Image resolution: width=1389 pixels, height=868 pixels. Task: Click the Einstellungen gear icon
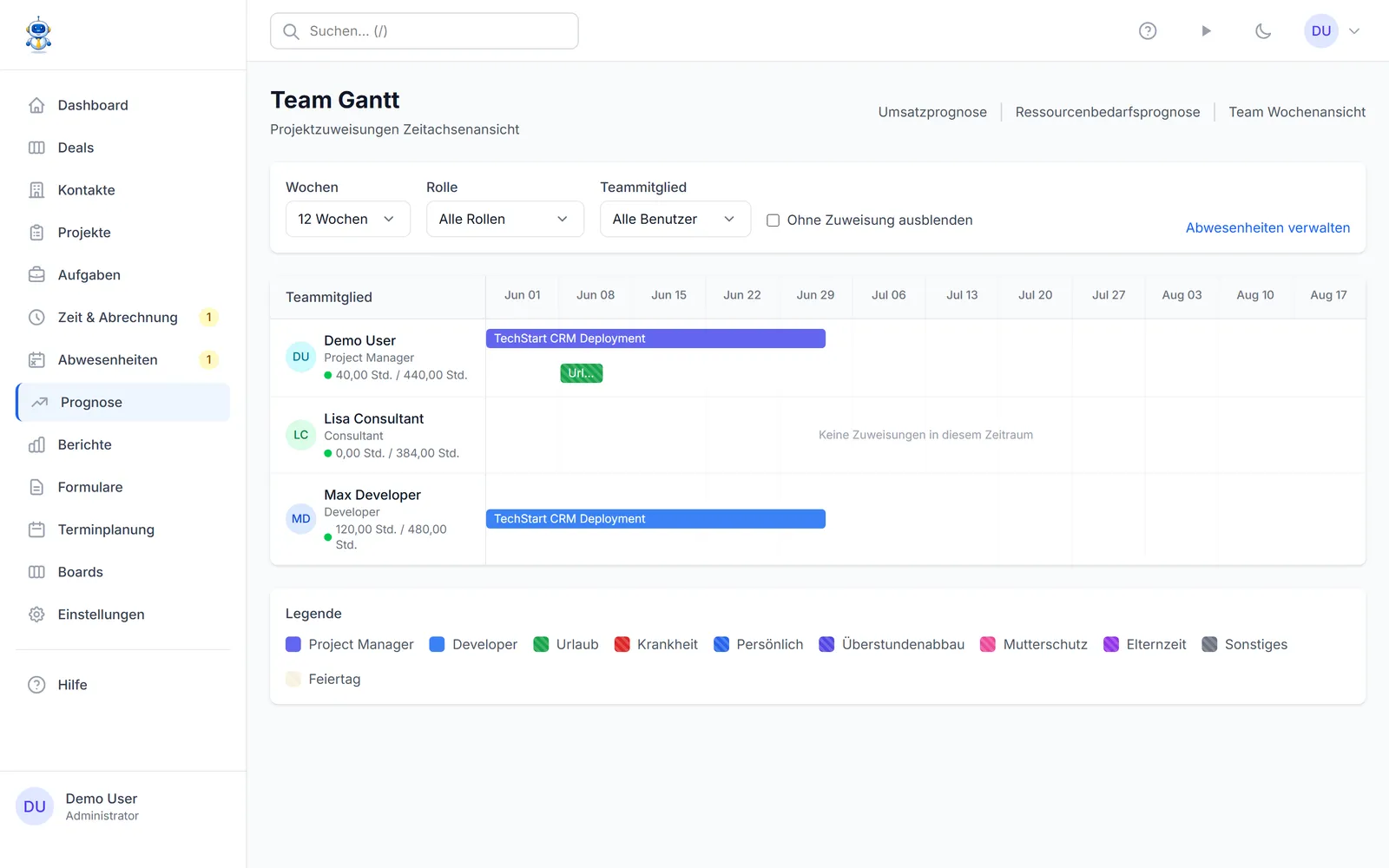pyautogui.click(x=36, y=615)
